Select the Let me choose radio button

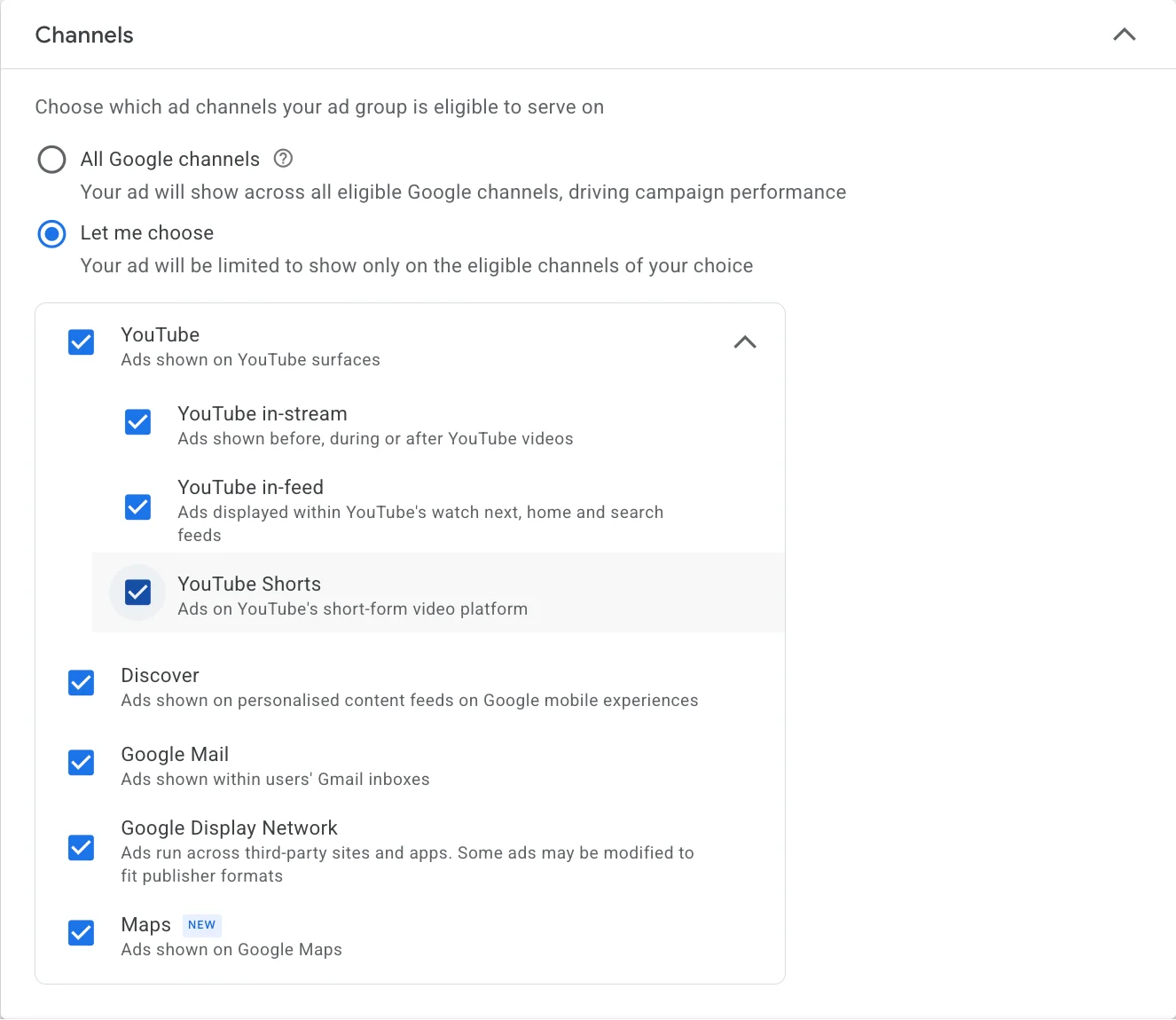[51, 234]
